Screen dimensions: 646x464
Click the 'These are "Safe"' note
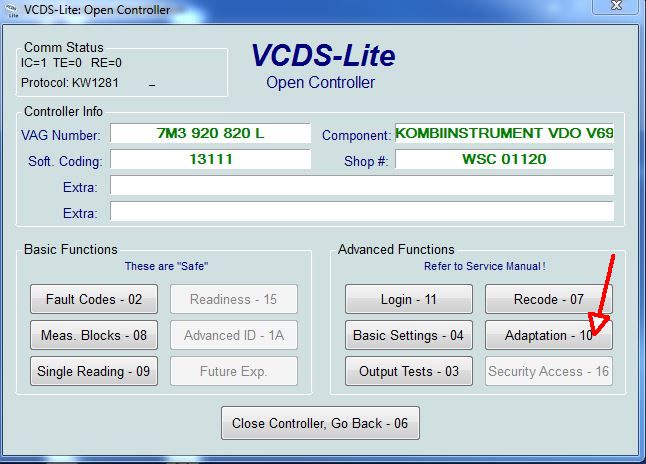[x=166, y=266]
